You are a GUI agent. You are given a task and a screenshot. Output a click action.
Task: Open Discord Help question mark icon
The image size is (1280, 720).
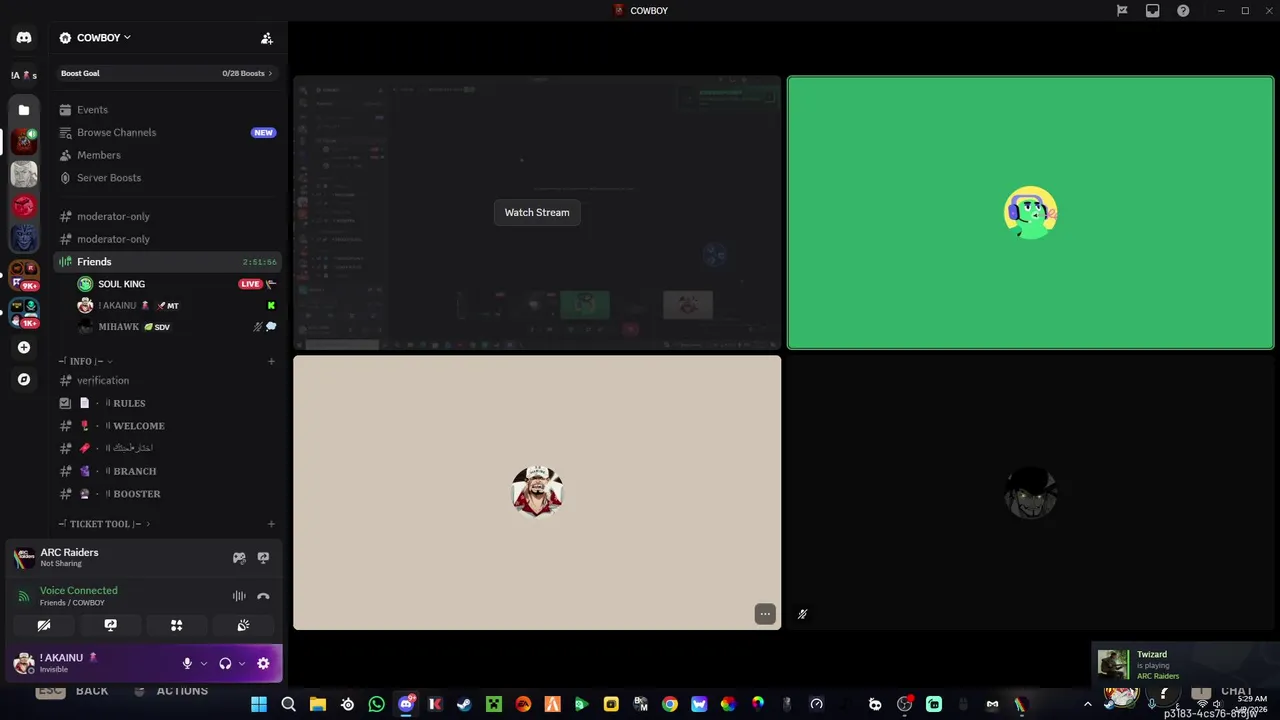[x=1183, y=11]
